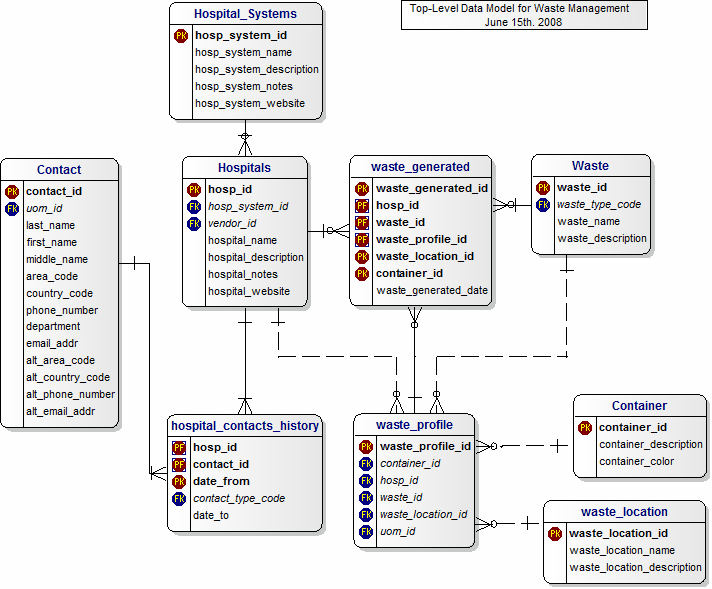Click the hosp_system_name field

coord(243,53)
